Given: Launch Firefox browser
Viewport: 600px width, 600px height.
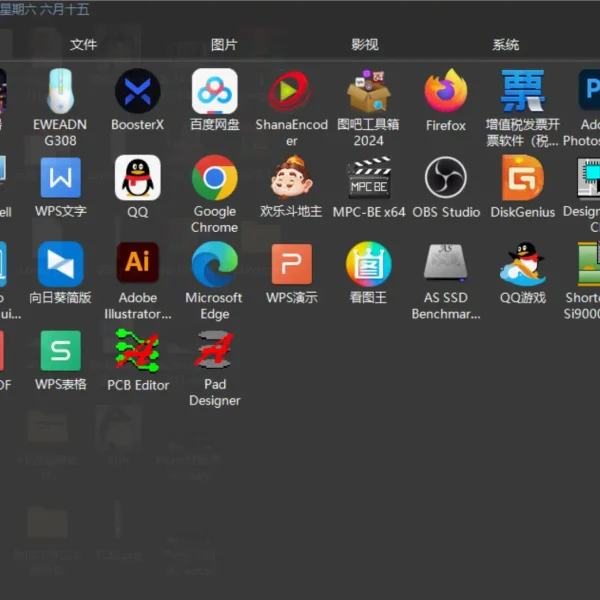Looking at the screenshot, I should coord(446,91).
